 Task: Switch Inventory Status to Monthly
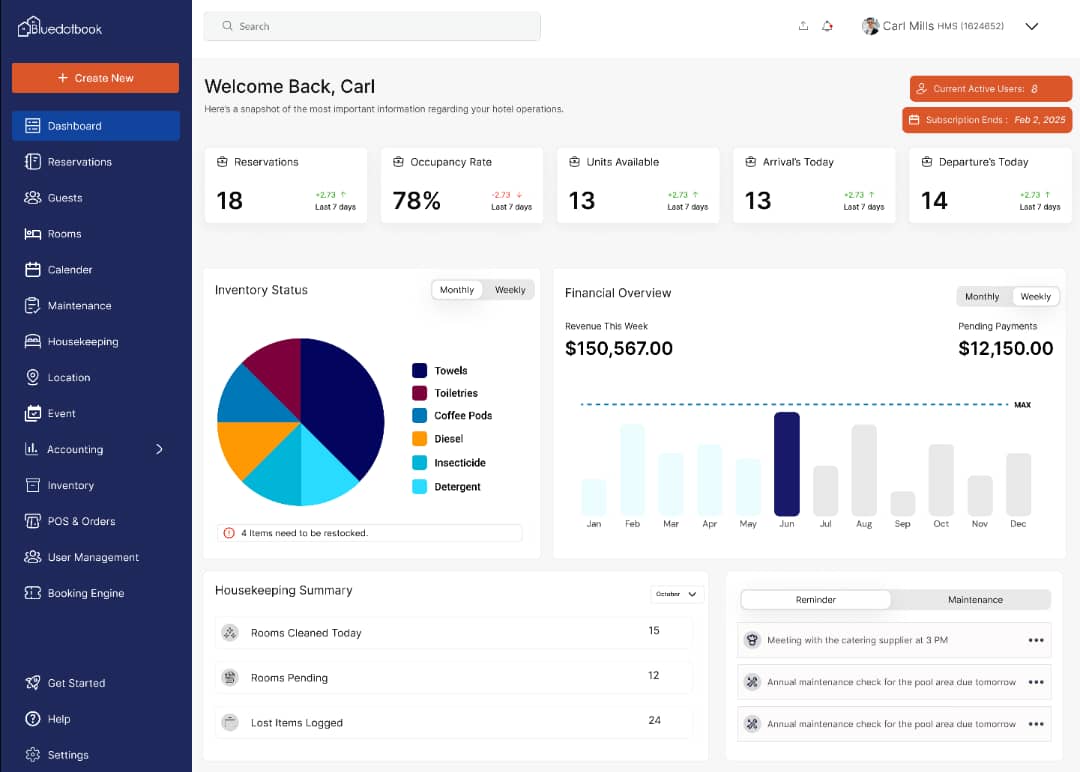coord(457,290)
